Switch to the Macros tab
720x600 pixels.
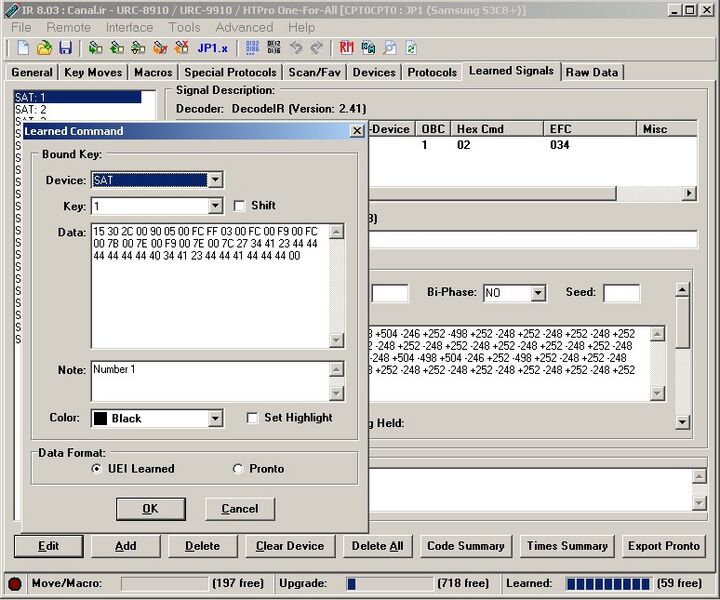tap(153, 73)
